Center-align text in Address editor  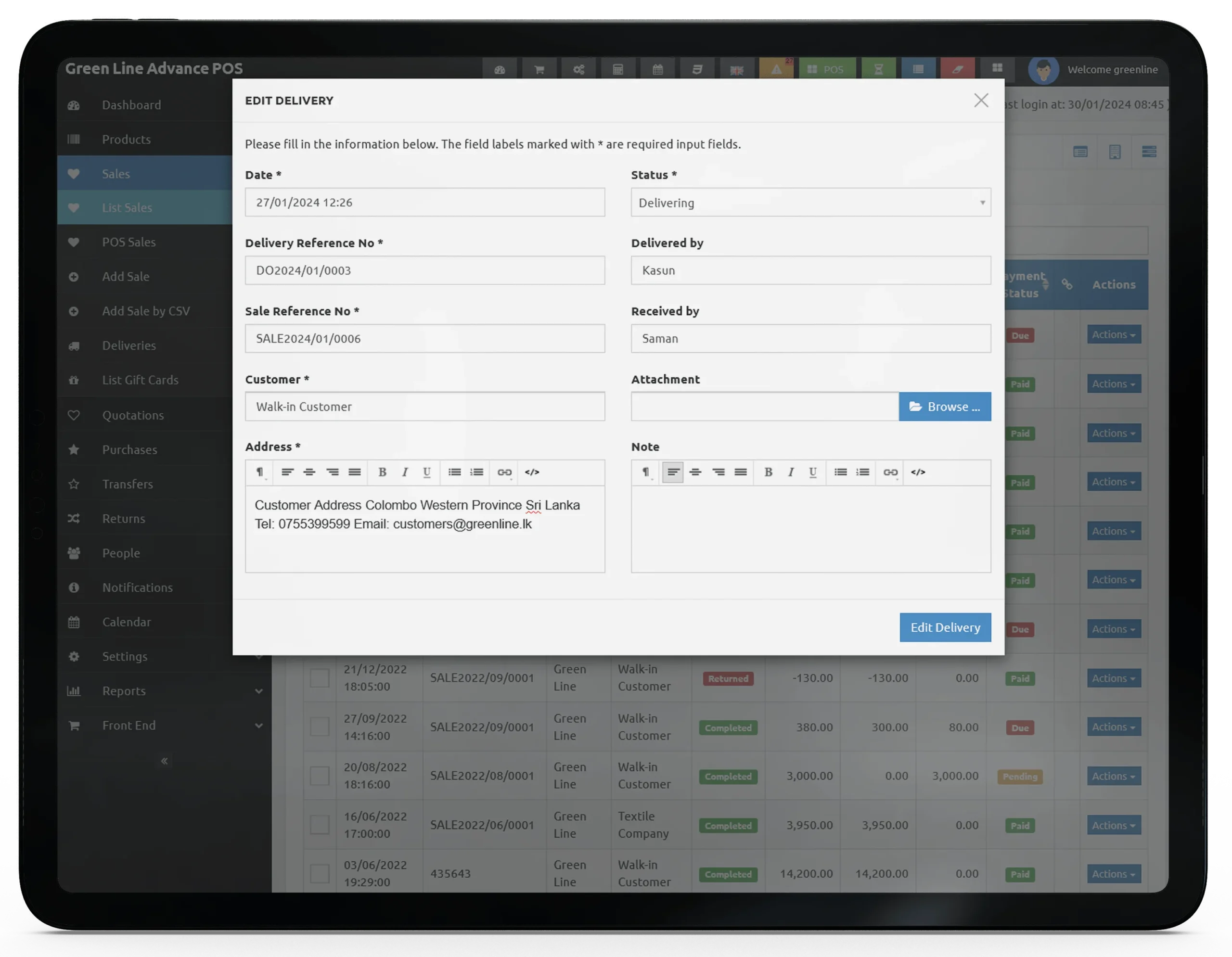coord(309,472)
